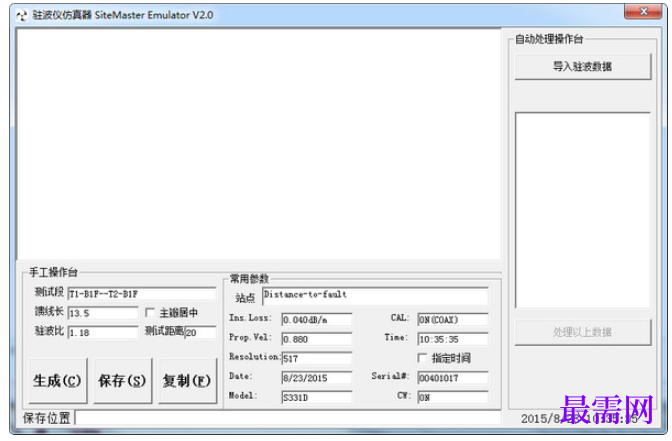672x441 pixels.
Task: Enable the 指定时间 checkbox
Action: 422,358
